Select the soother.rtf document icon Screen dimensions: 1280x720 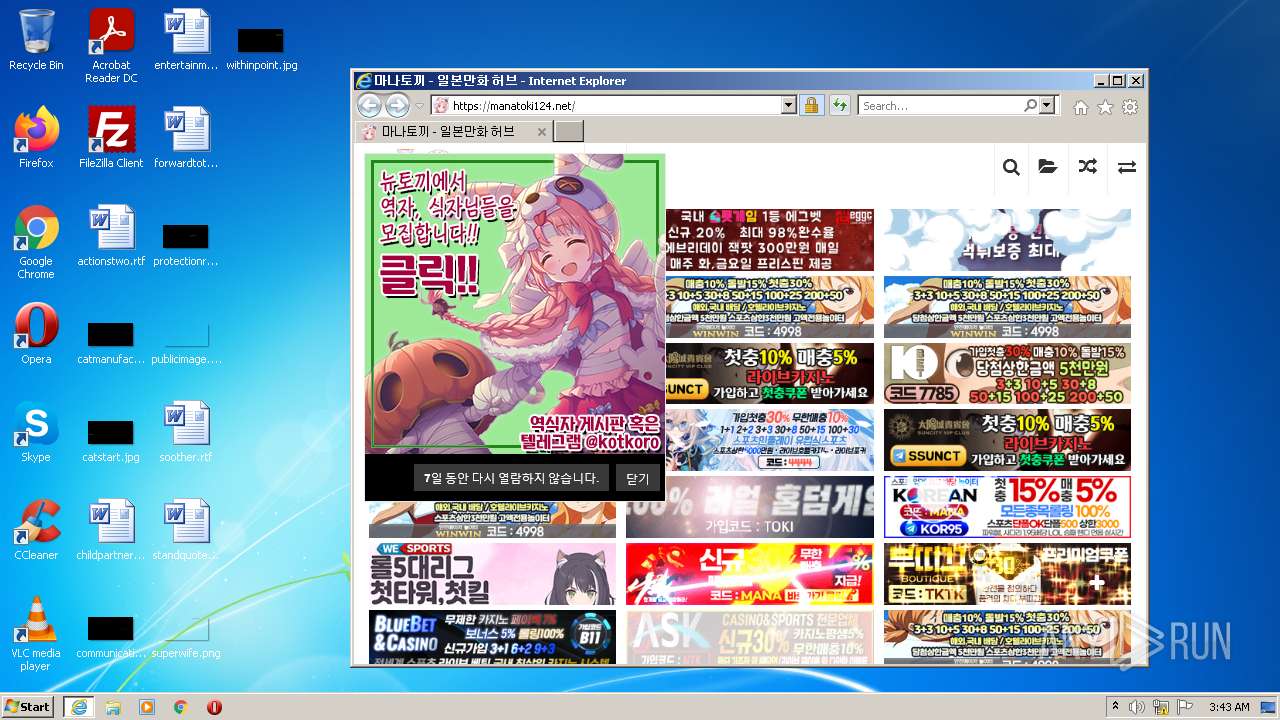(186, 432)
